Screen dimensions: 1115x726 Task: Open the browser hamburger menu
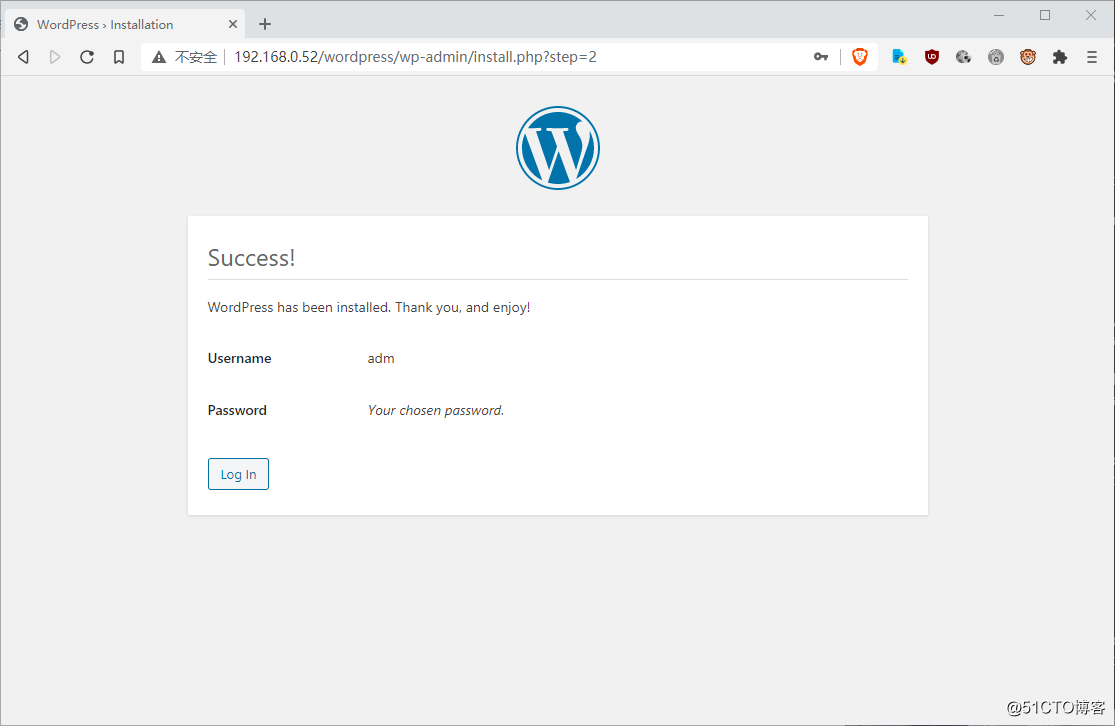click(x=1092, y=57)
